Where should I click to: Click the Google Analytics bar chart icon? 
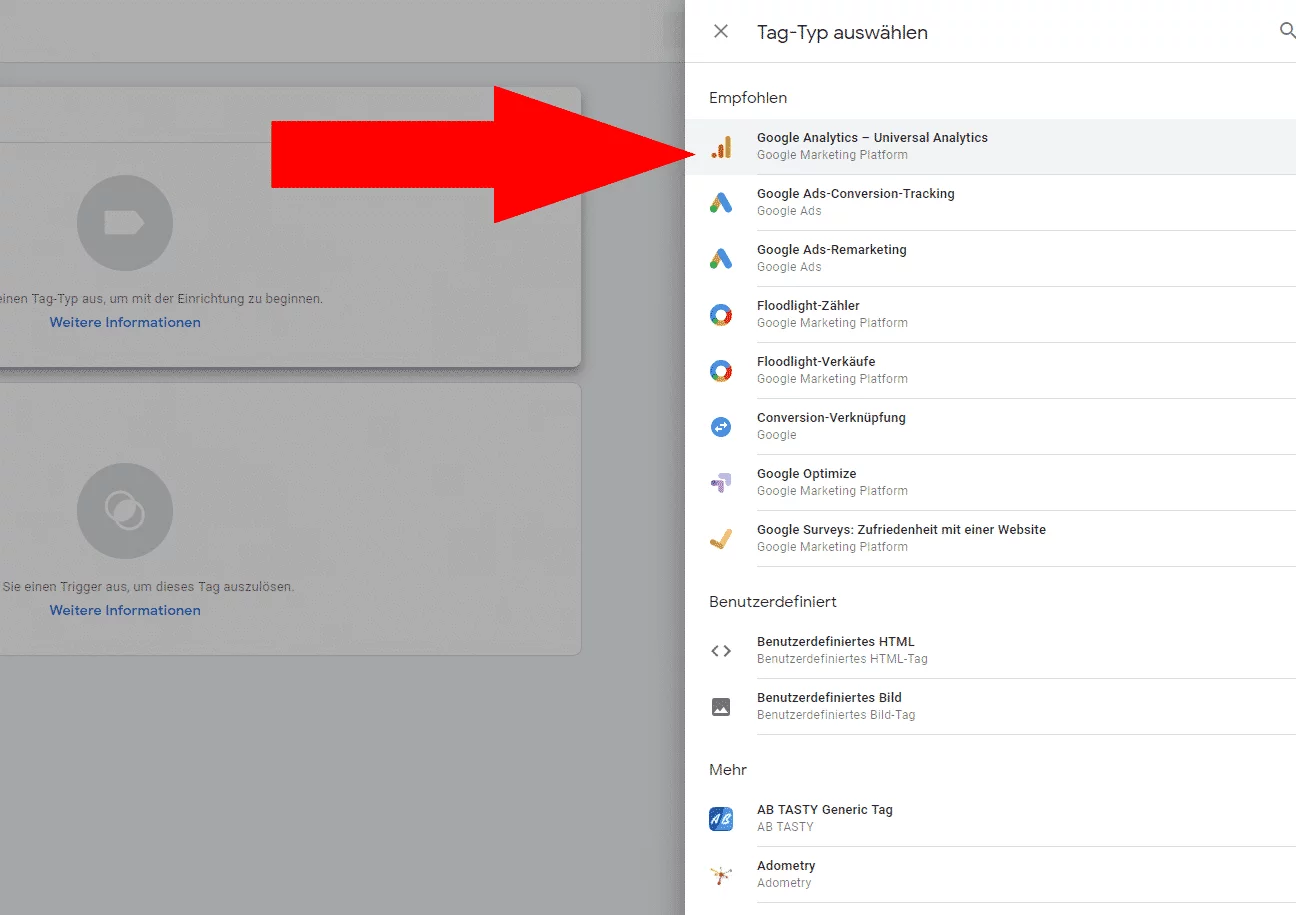click(721, 147)
